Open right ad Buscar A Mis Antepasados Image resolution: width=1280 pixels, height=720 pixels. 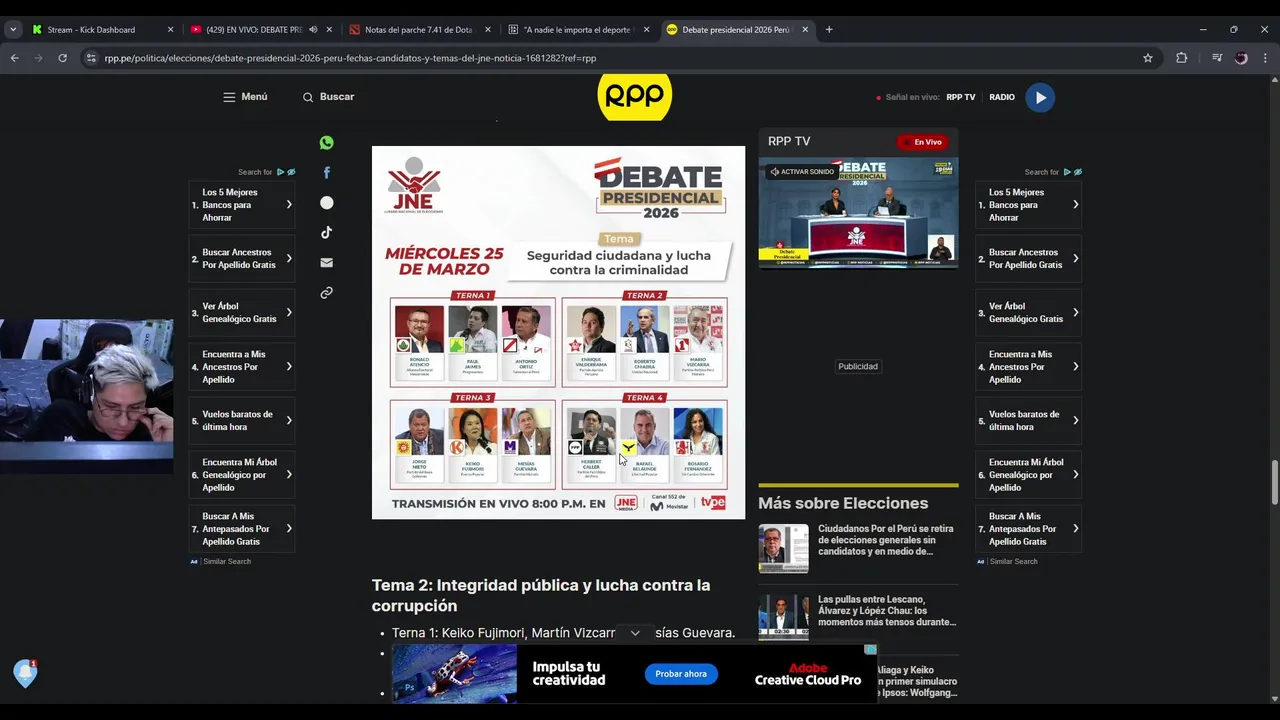(1029, 529)
